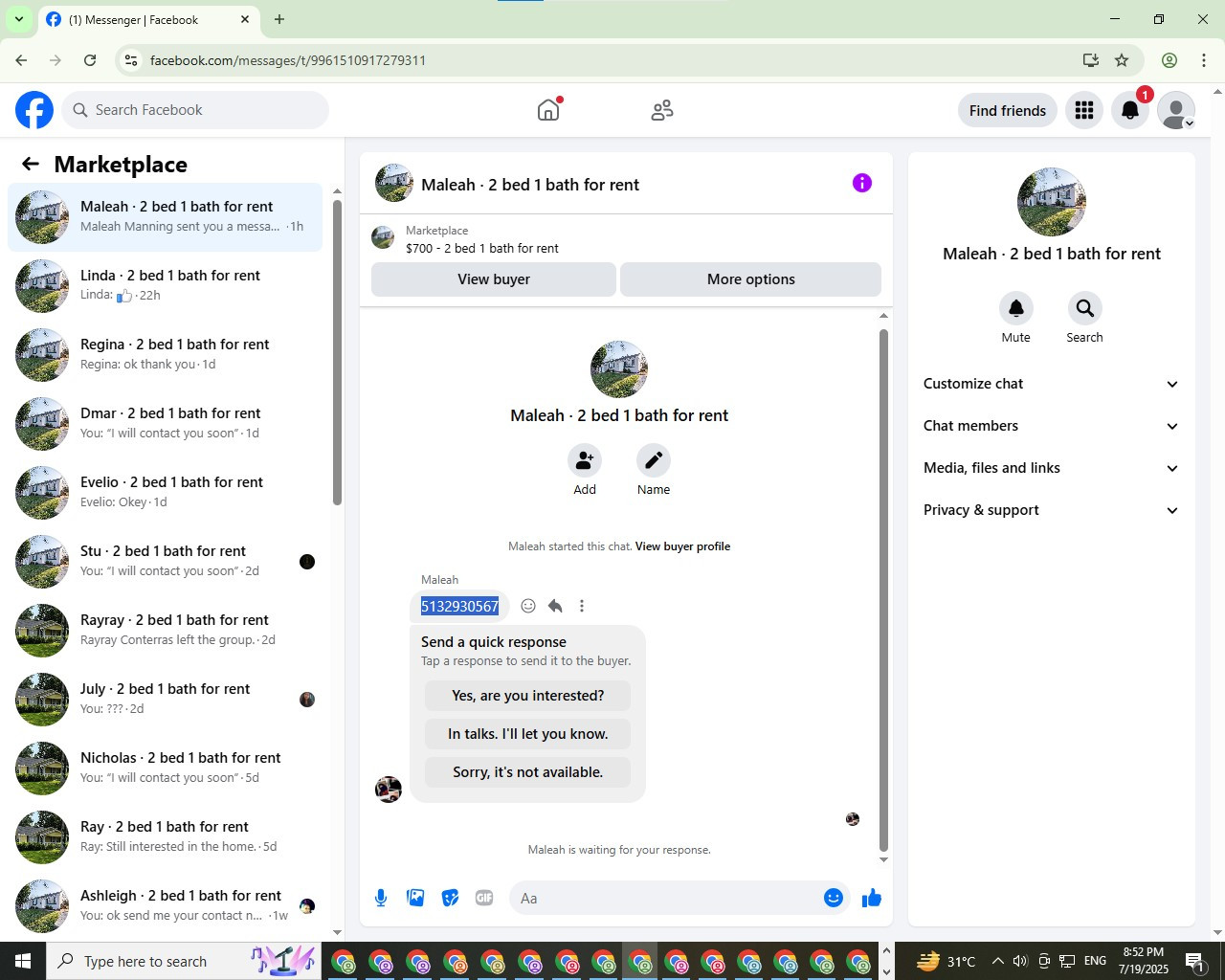The height and width of the screenshot is (980, 1225).
Task: Click the More options button
Action: point(751,279)
